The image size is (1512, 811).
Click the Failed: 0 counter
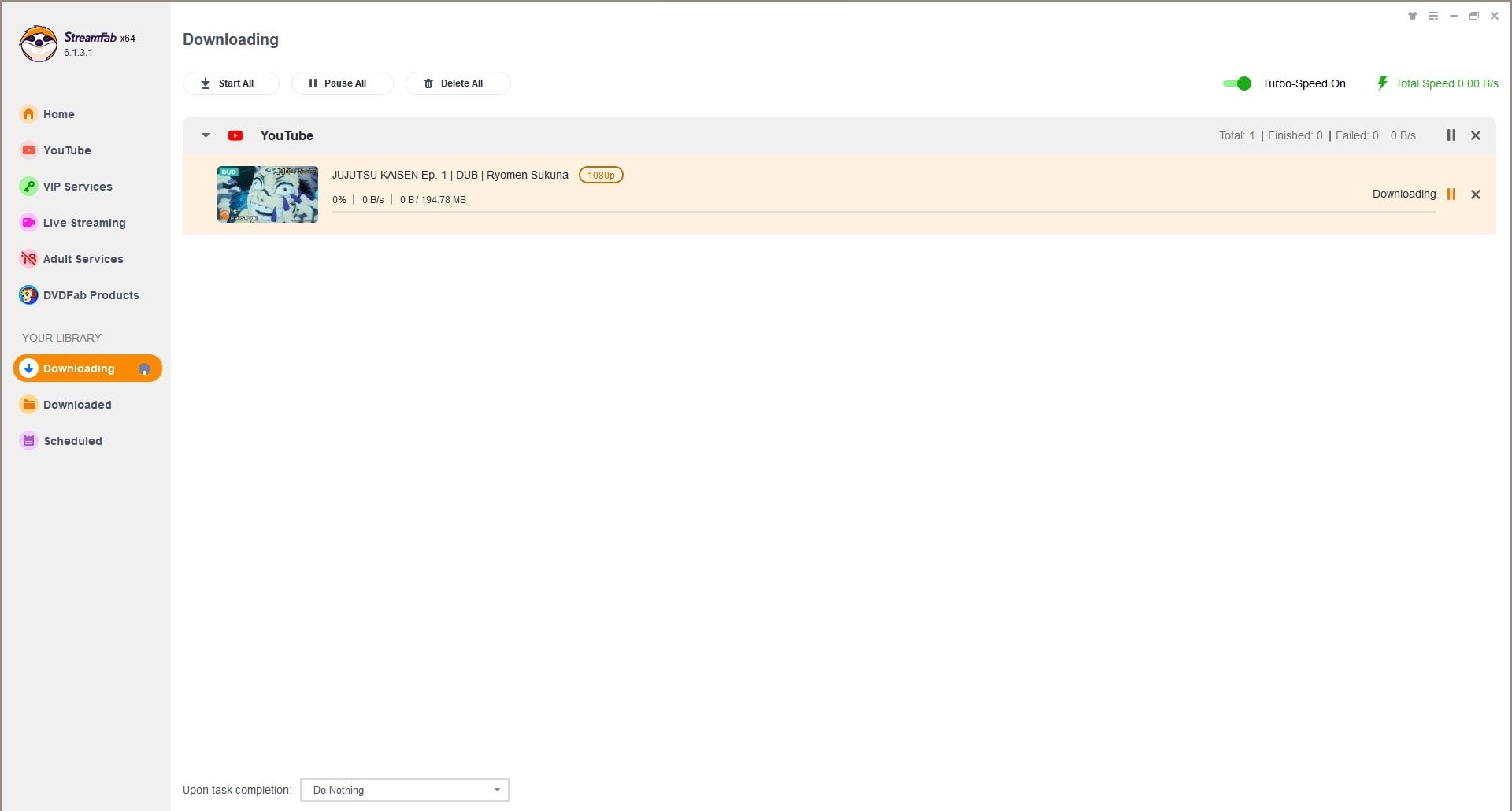(x=1357, y=135)
